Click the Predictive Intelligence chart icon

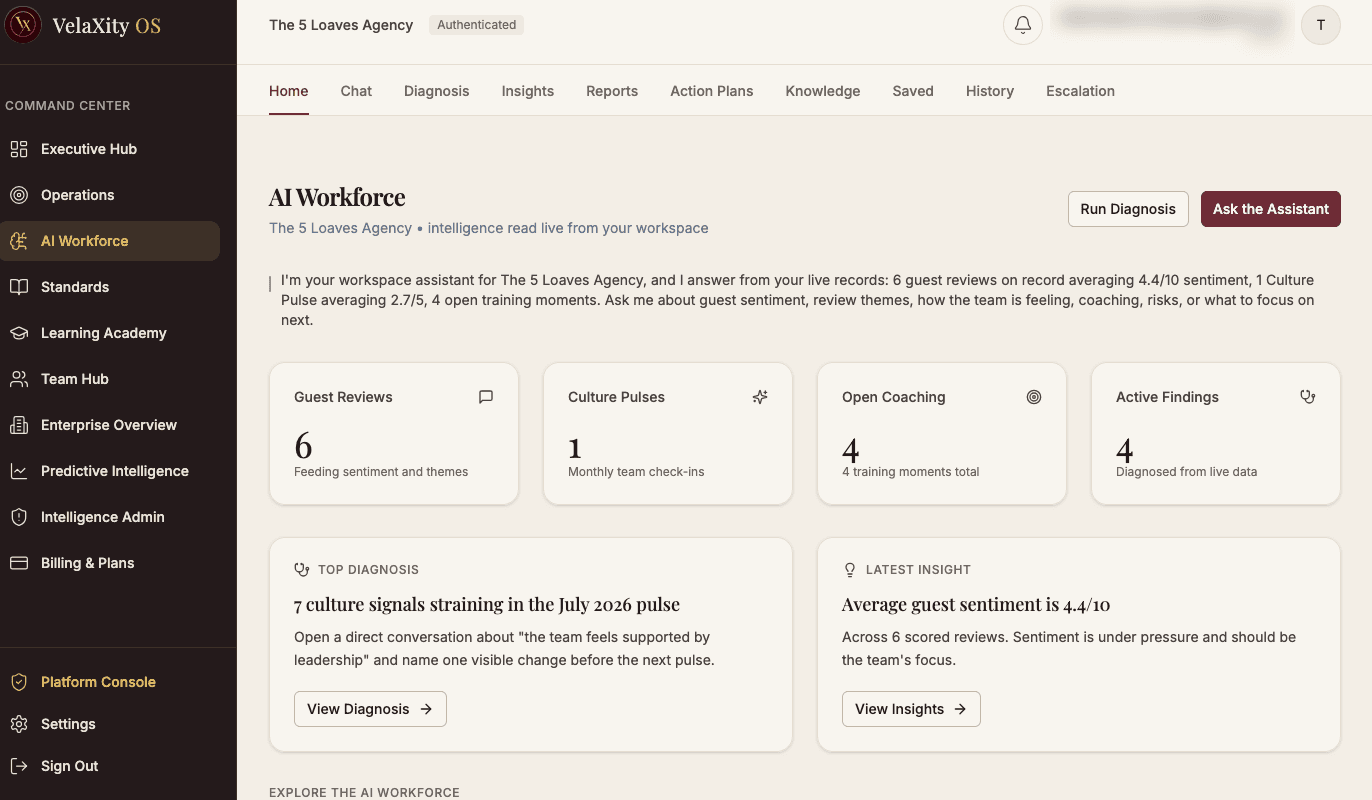click(18, 471)
